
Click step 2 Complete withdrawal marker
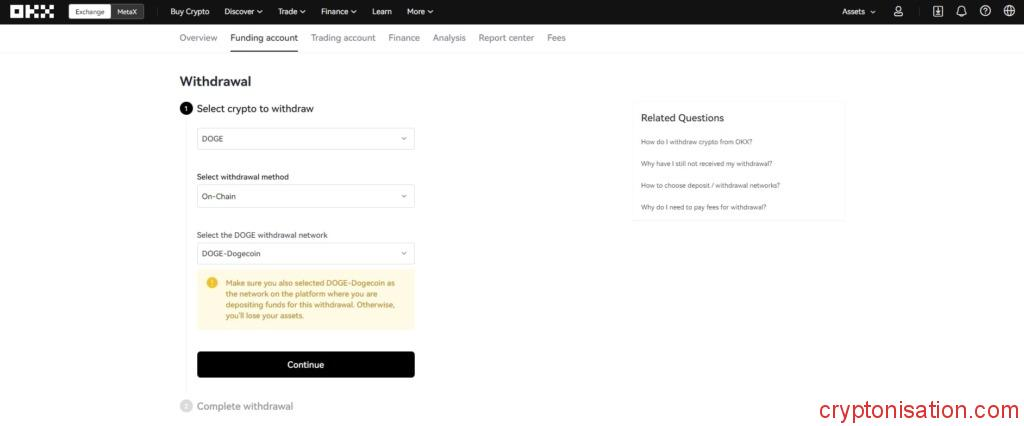186,406
